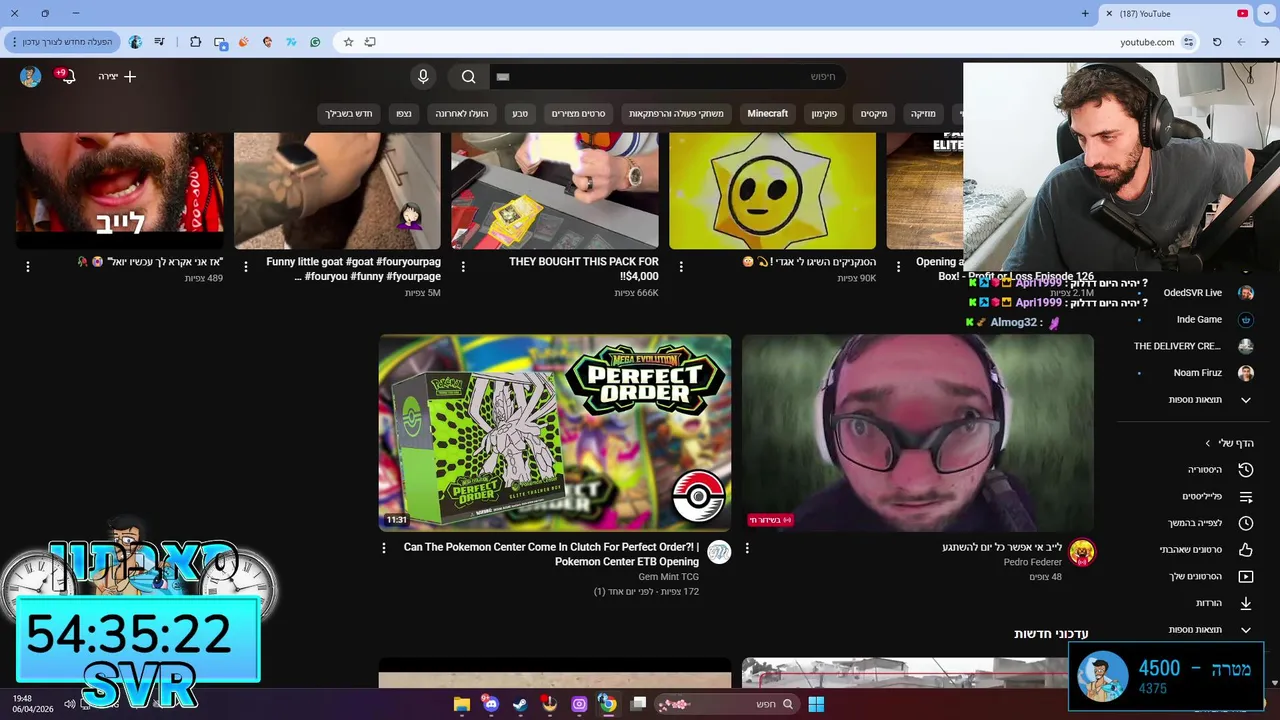Select the מוזיקה filter chip
The width and height of the screenshot is (1280, 720).
tap(923, 113)
